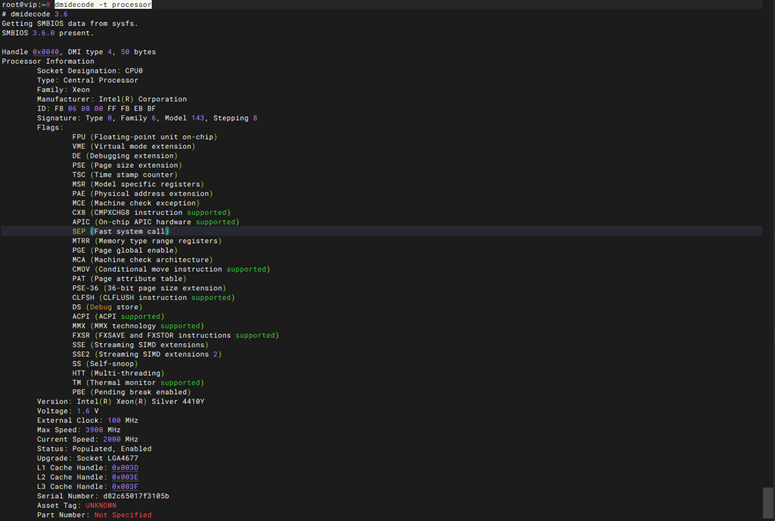The image size is (775, 521).
Task: Select 'Current Speed: 2000 MHz' line
Action: click(87, 439)
